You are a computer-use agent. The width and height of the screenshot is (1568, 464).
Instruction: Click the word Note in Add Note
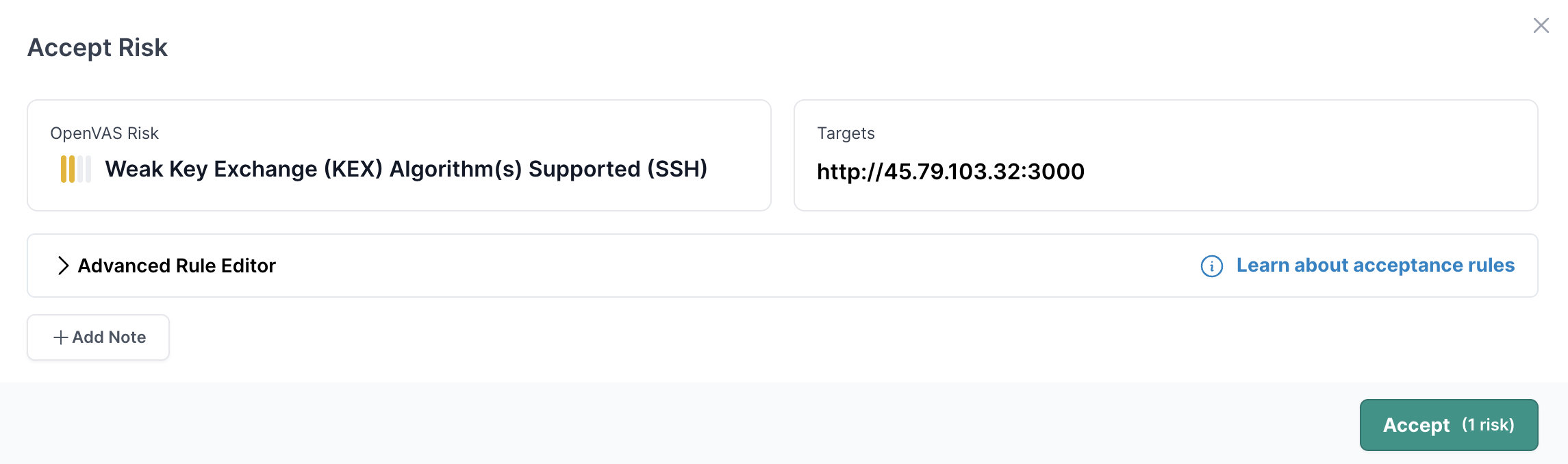point(127,337)
